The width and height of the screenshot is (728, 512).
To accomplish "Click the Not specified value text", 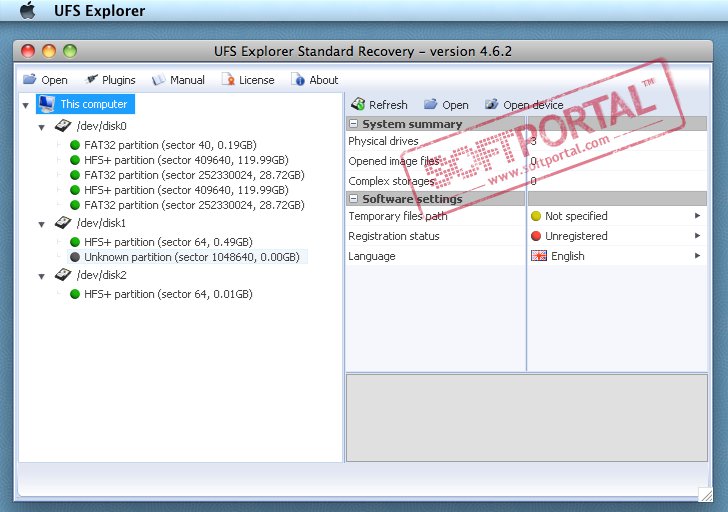I will click(x=576, y=216).
